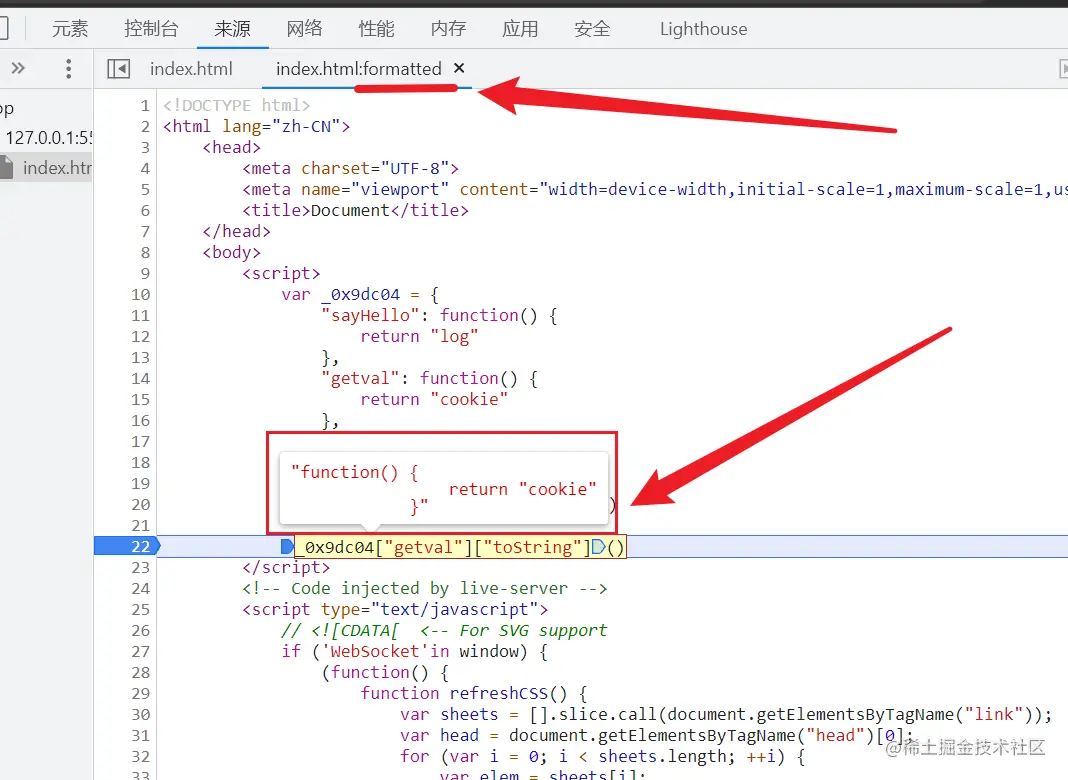Open the 内存 (Memory) tab
Image resolution: width=1068 pixels, height=780 pixels.
pos(448,29)
